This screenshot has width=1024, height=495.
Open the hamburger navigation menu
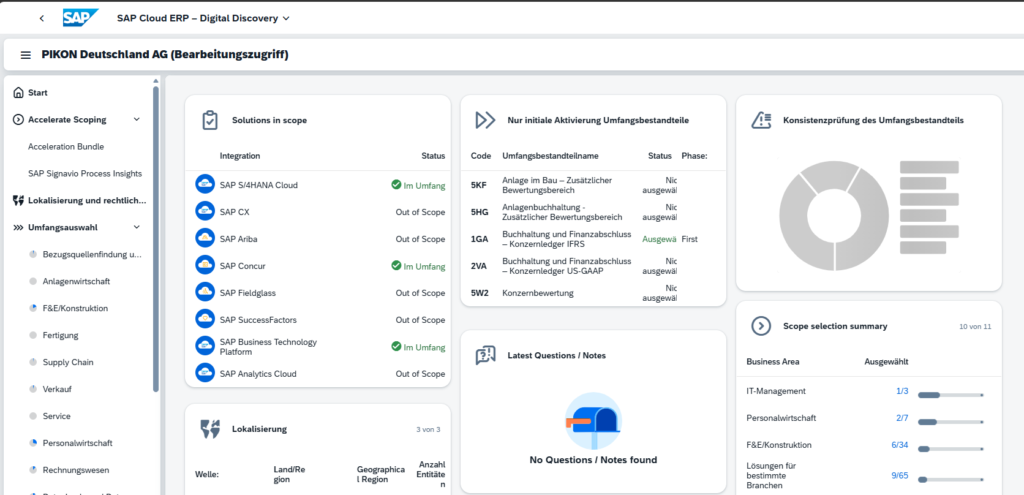click(x=25, y=55)
